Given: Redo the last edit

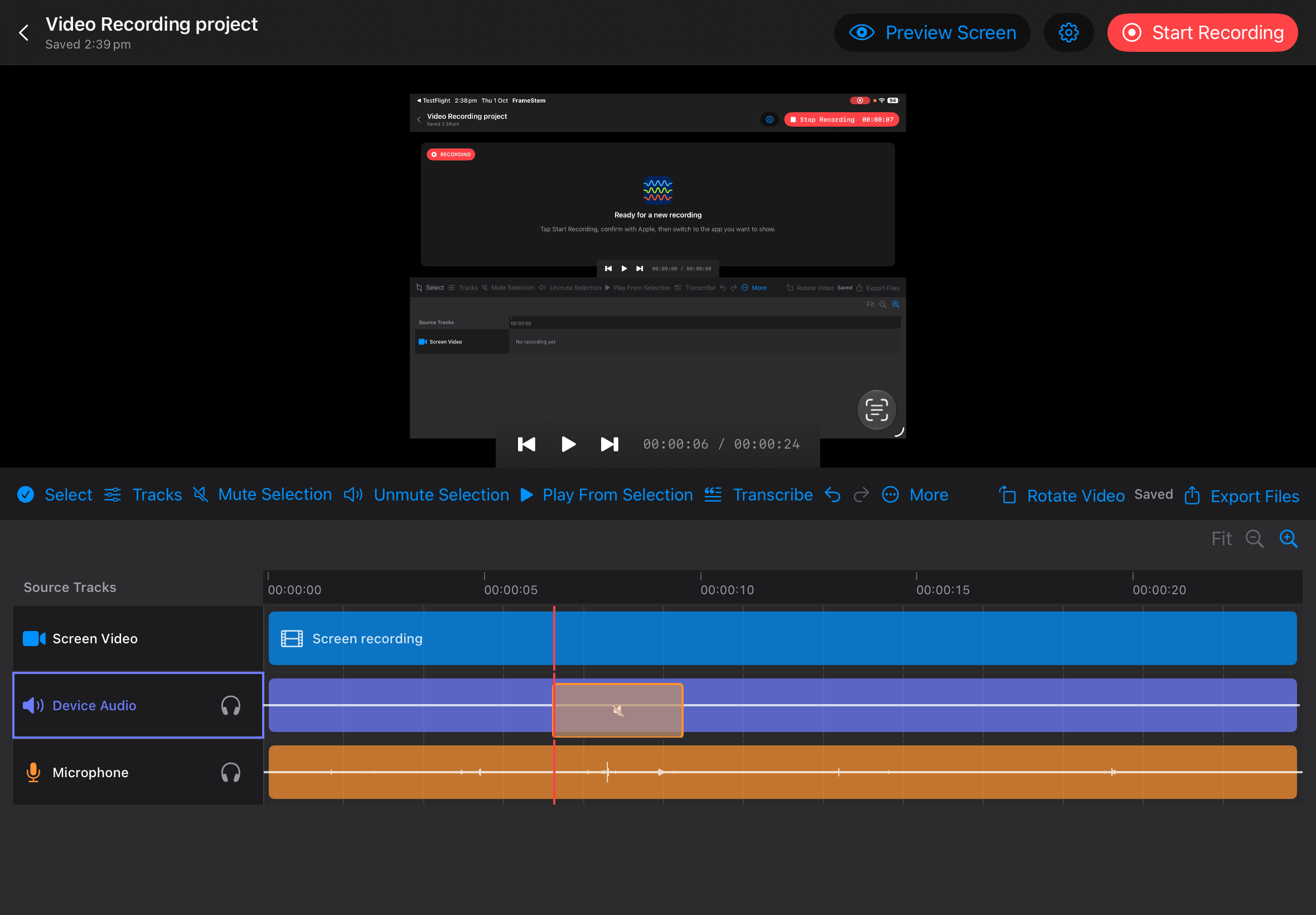Looking at the screenshot, I should (861, 495).
